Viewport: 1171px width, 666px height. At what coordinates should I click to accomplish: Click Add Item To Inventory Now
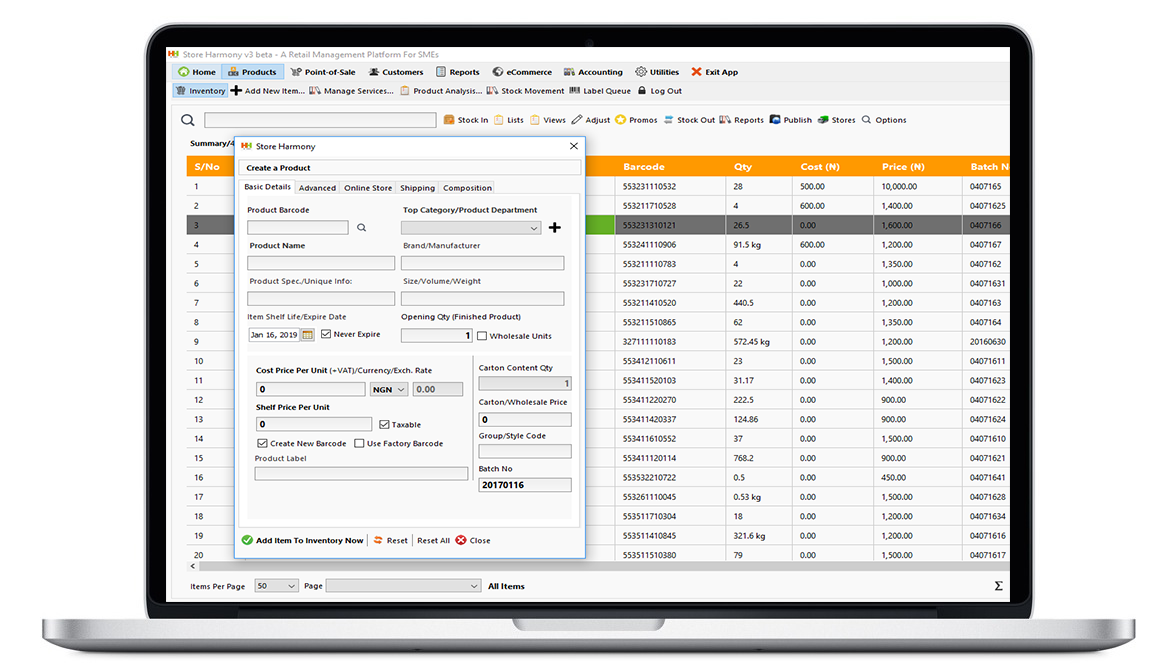pyautogui.click(x=302, y=541)
